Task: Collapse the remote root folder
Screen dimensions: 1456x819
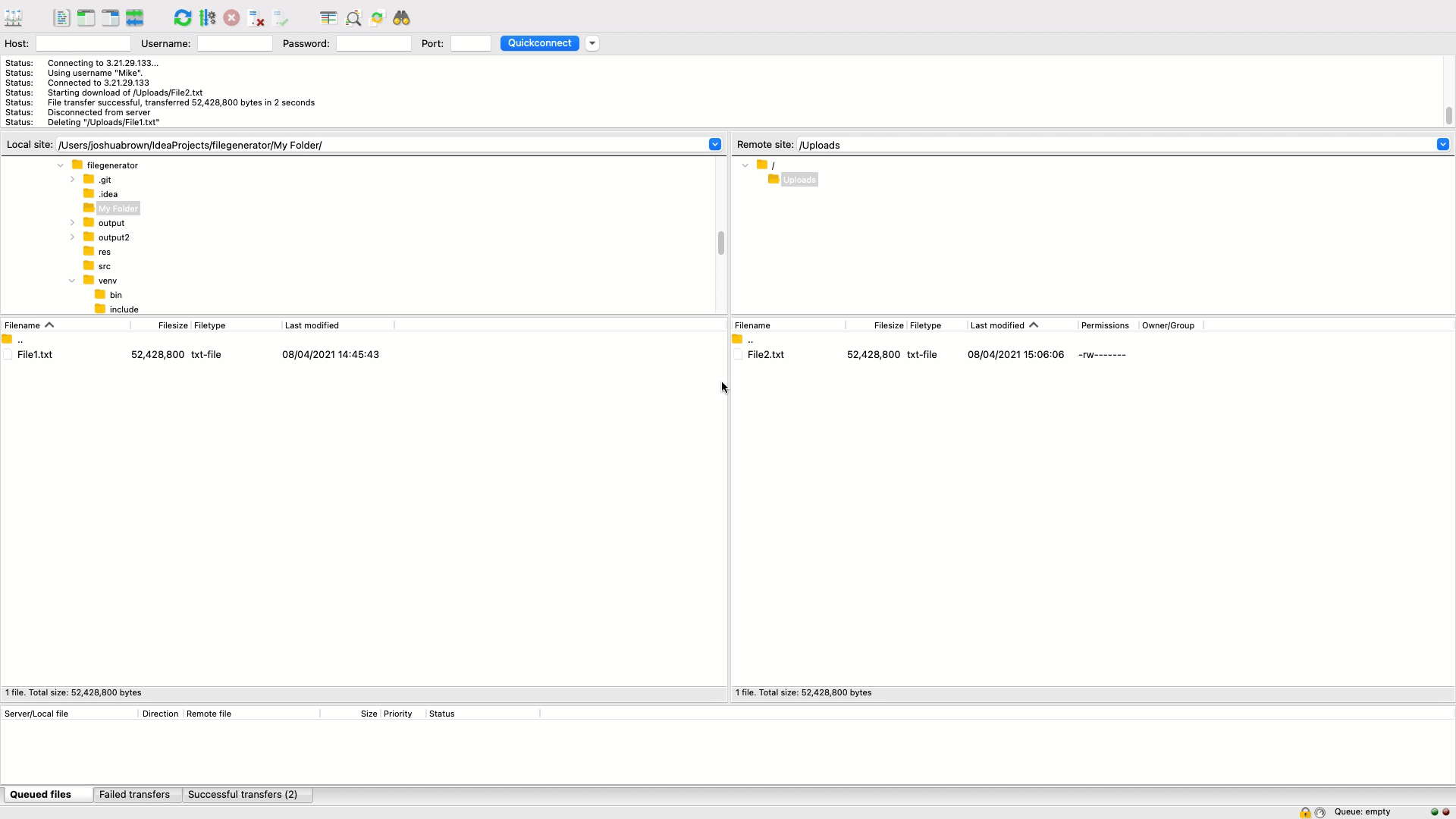Action: coord(745,165)
